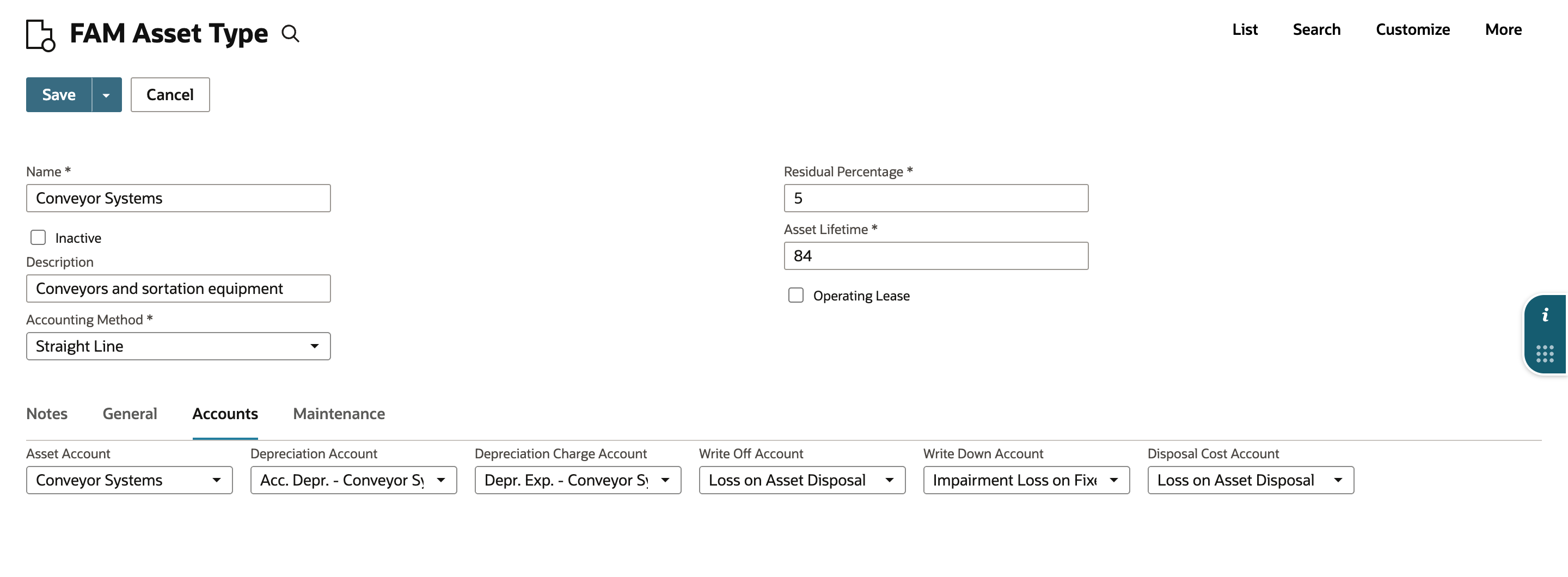Open the Search link in header
This screenshot has width=1568, height=577.
pyautogui.click(x=1316, y=29)
